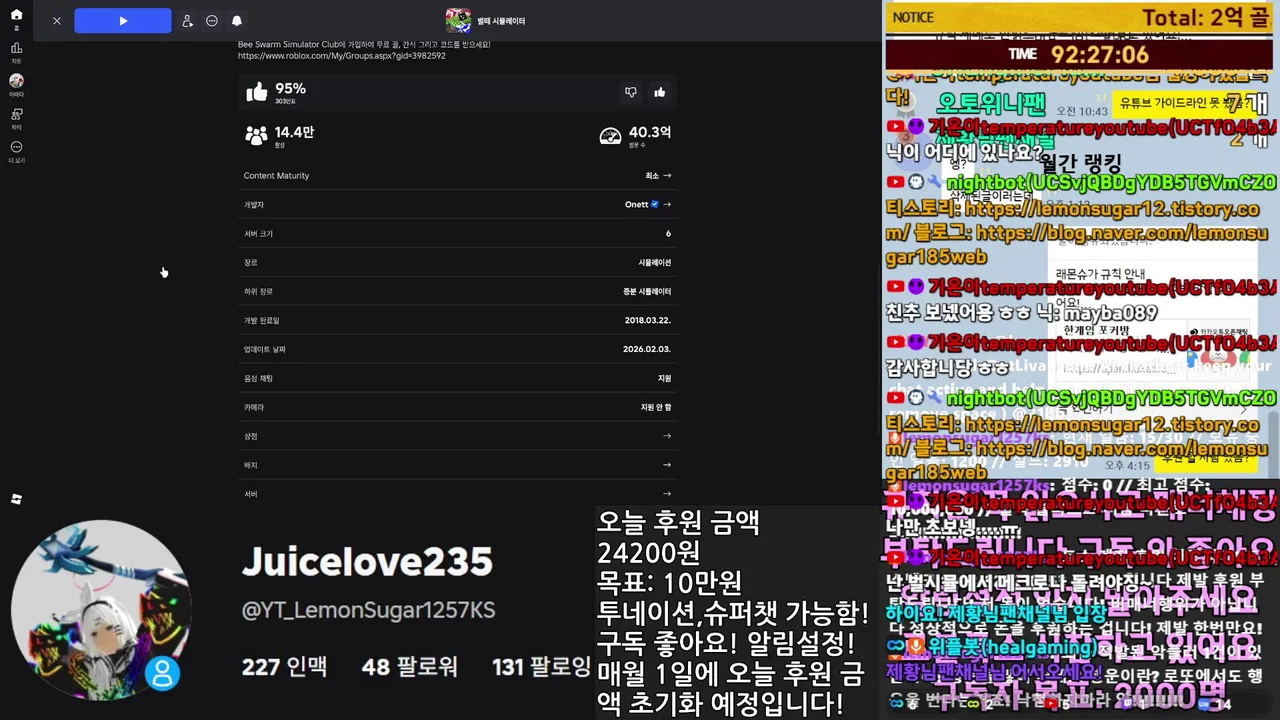This screenshot has width=1280, height=720.
Task: Click the blue profile badge on avatar
Action: click(163, 672)
